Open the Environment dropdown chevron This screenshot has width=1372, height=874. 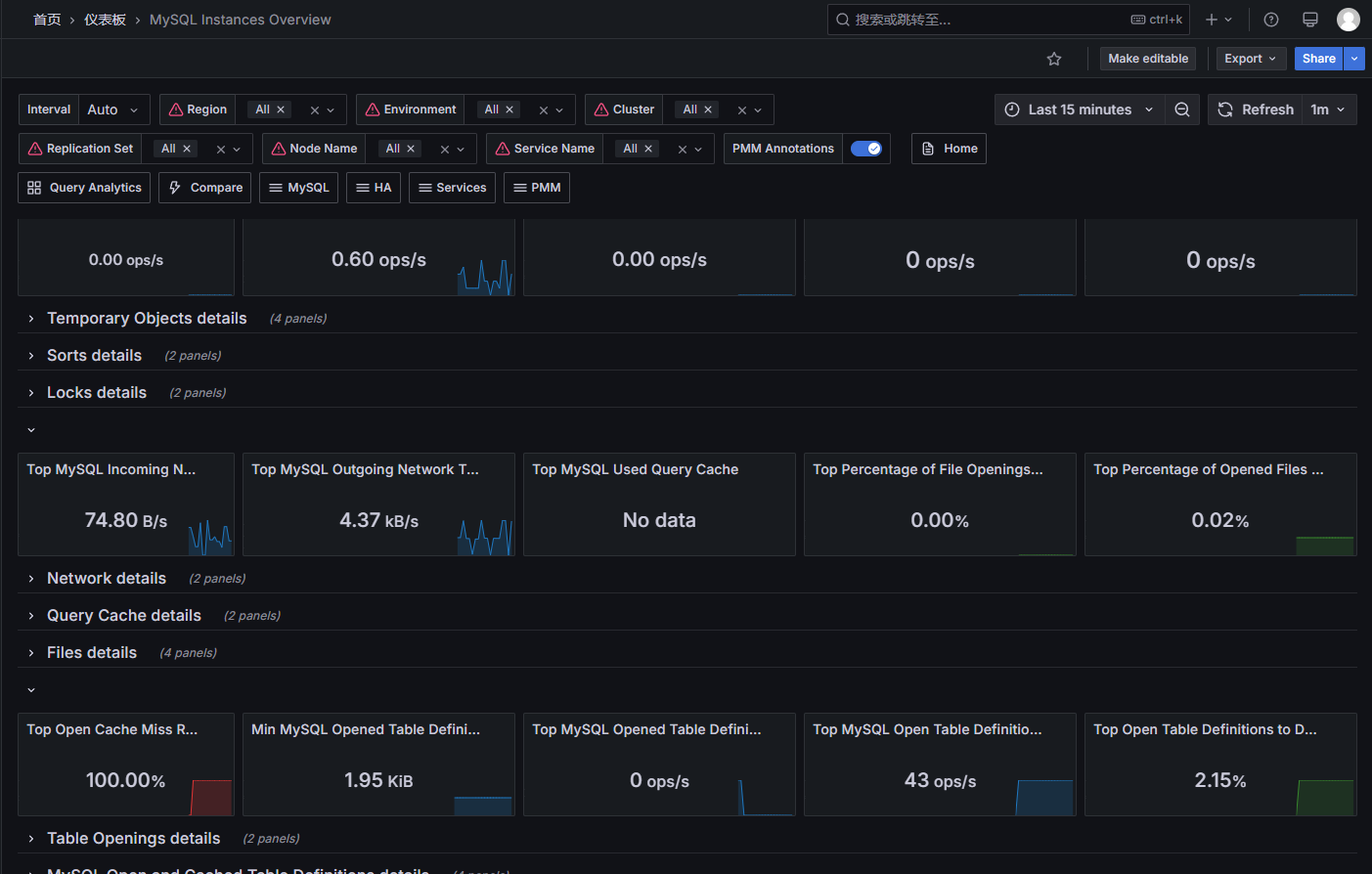click(x=559, y=110)
